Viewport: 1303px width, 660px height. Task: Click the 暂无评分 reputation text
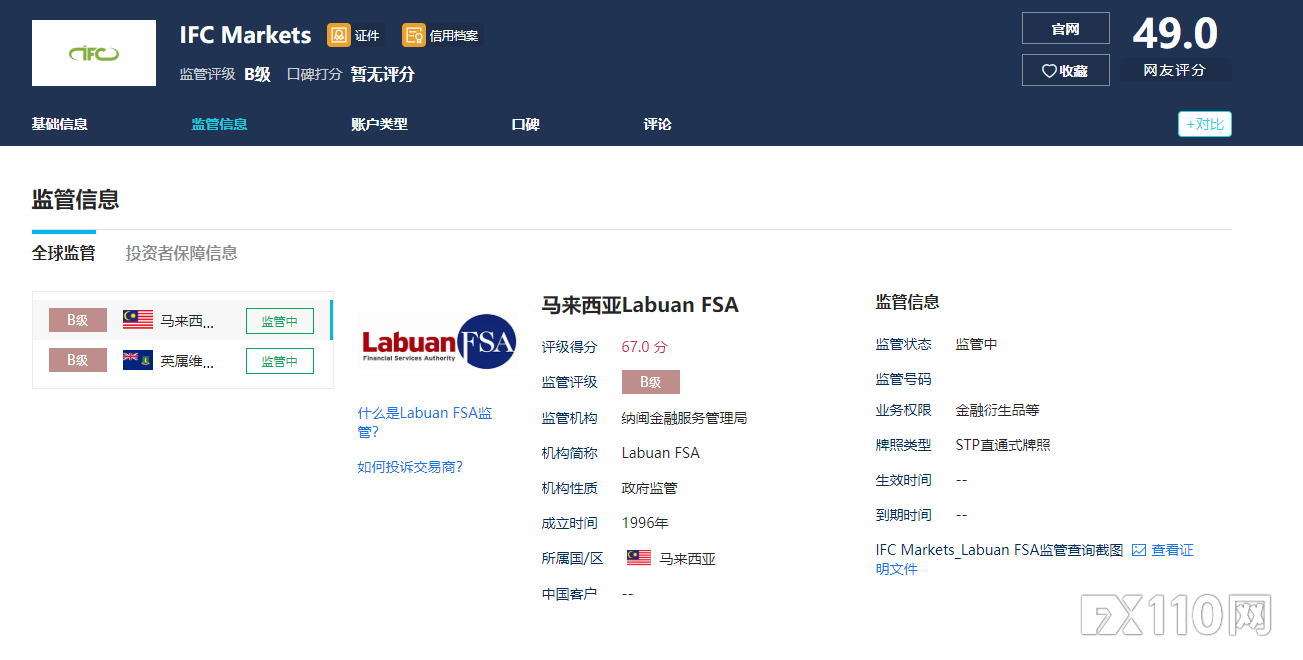tap(382, 74)
